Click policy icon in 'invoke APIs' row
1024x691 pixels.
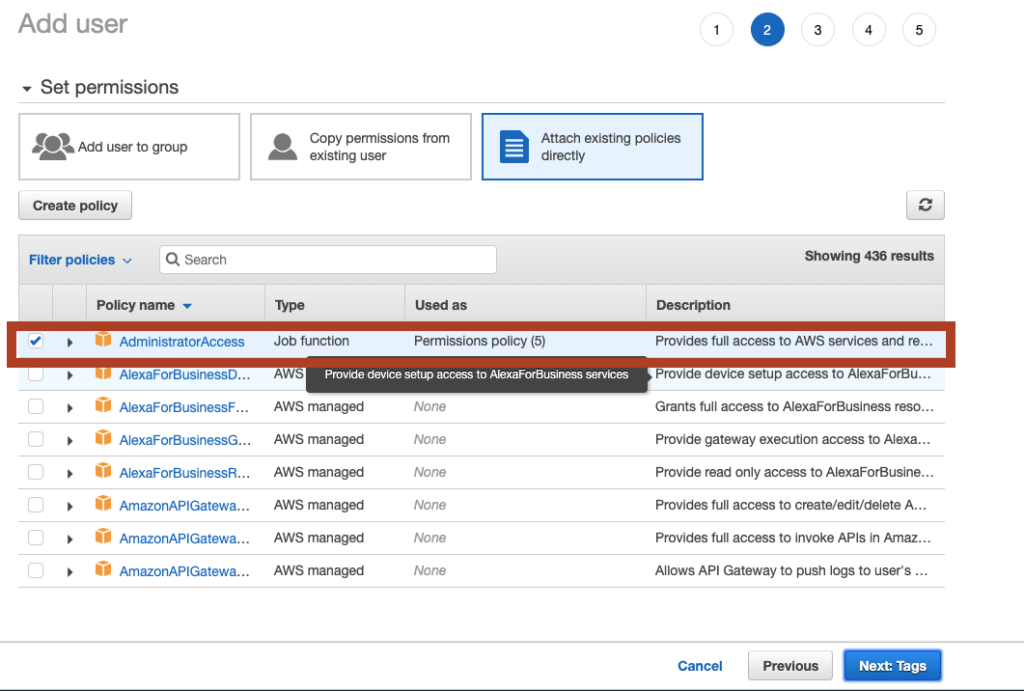coord(103,536)
